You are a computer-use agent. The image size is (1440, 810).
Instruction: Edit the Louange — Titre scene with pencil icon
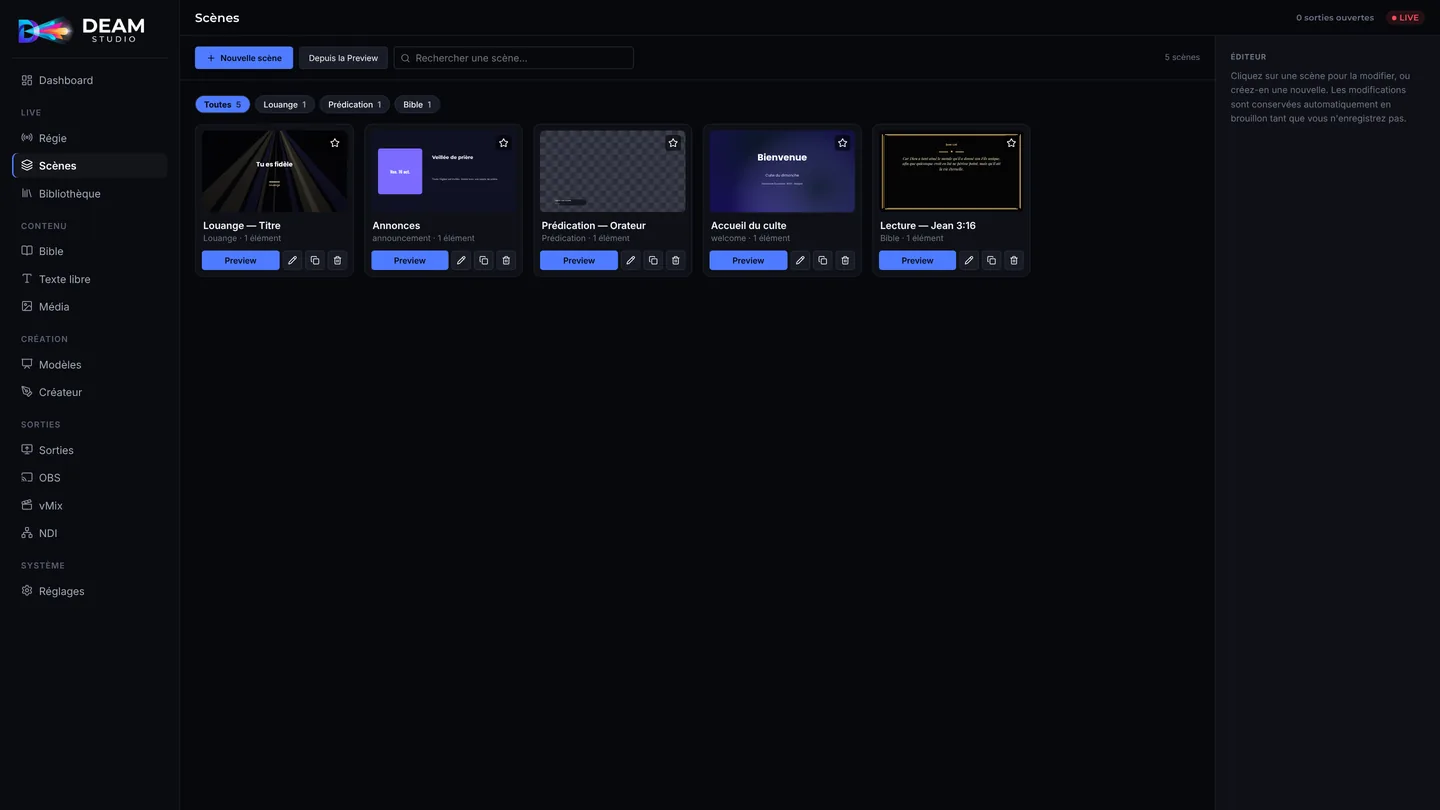pos(292,260)
